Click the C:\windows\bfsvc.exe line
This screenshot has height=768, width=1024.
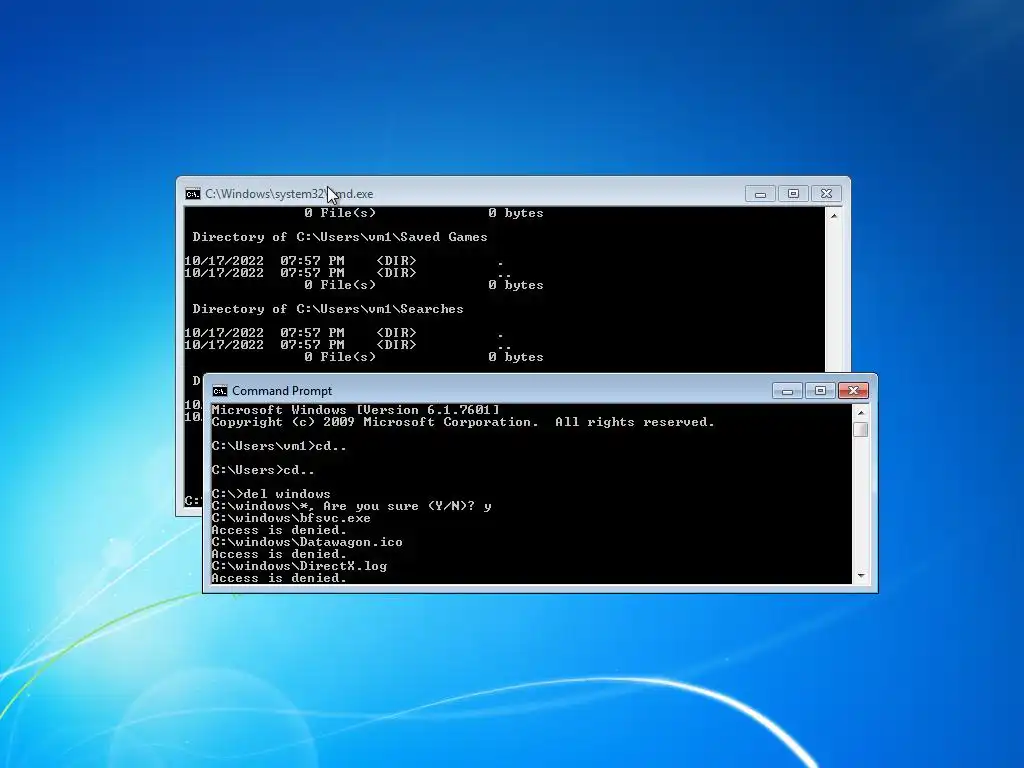click(x=291, y=518)
